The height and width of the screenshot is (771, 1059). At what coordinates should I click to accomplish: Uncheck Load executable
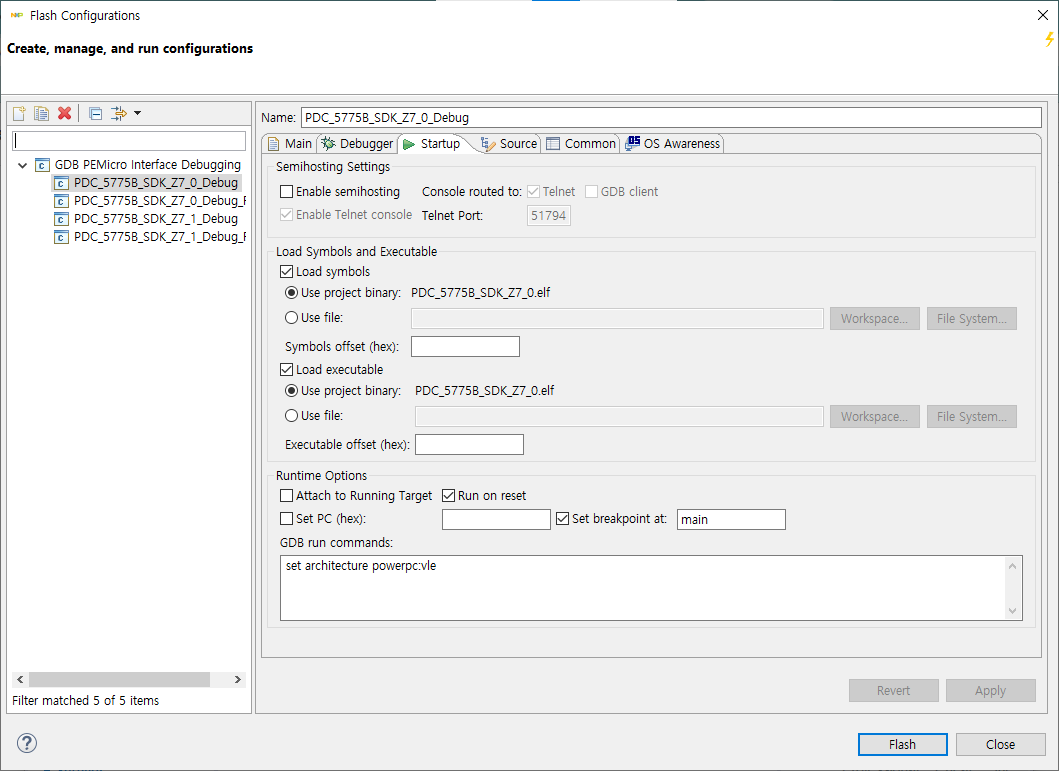286,368
